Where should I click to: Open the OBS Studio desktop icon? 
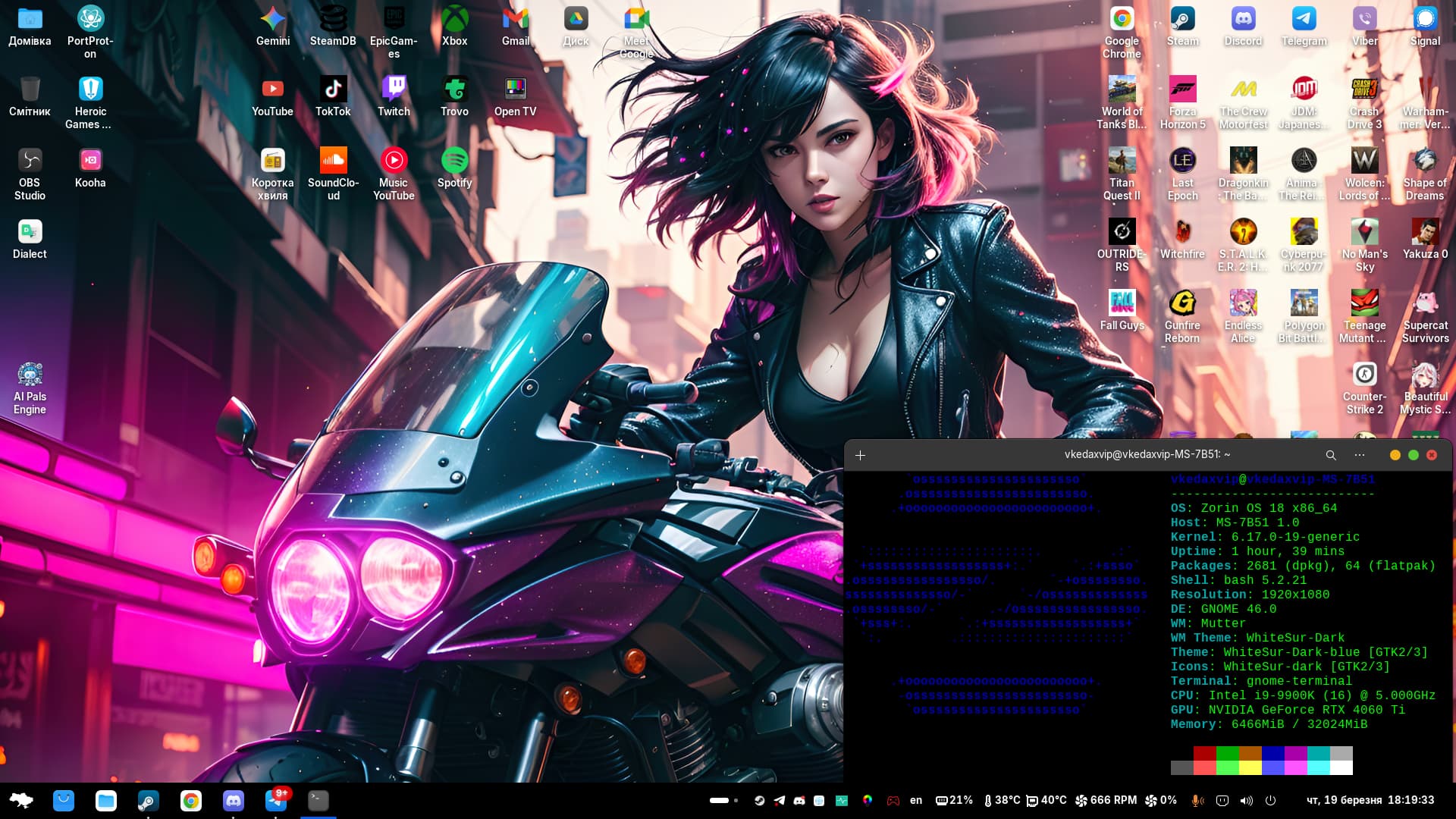pos(30,161)
